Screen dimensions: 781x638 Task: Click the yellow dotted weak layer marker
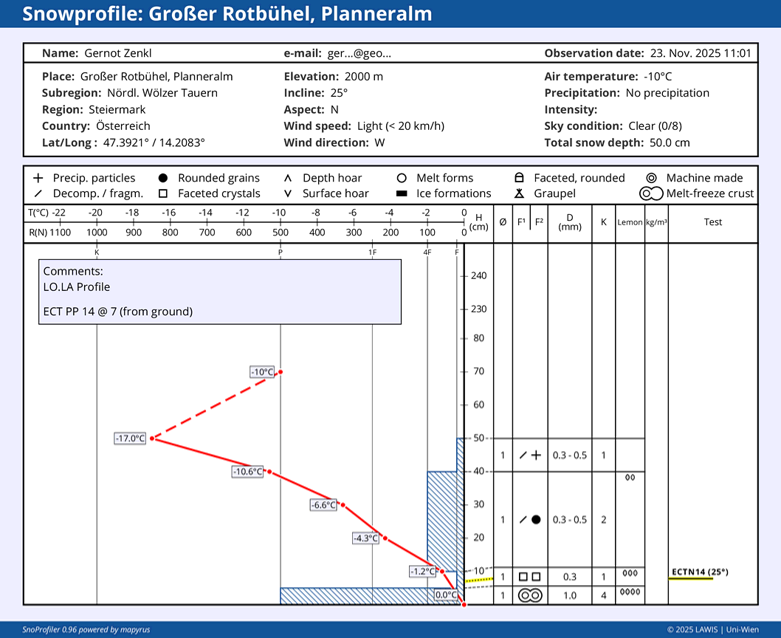coord(480,579)
